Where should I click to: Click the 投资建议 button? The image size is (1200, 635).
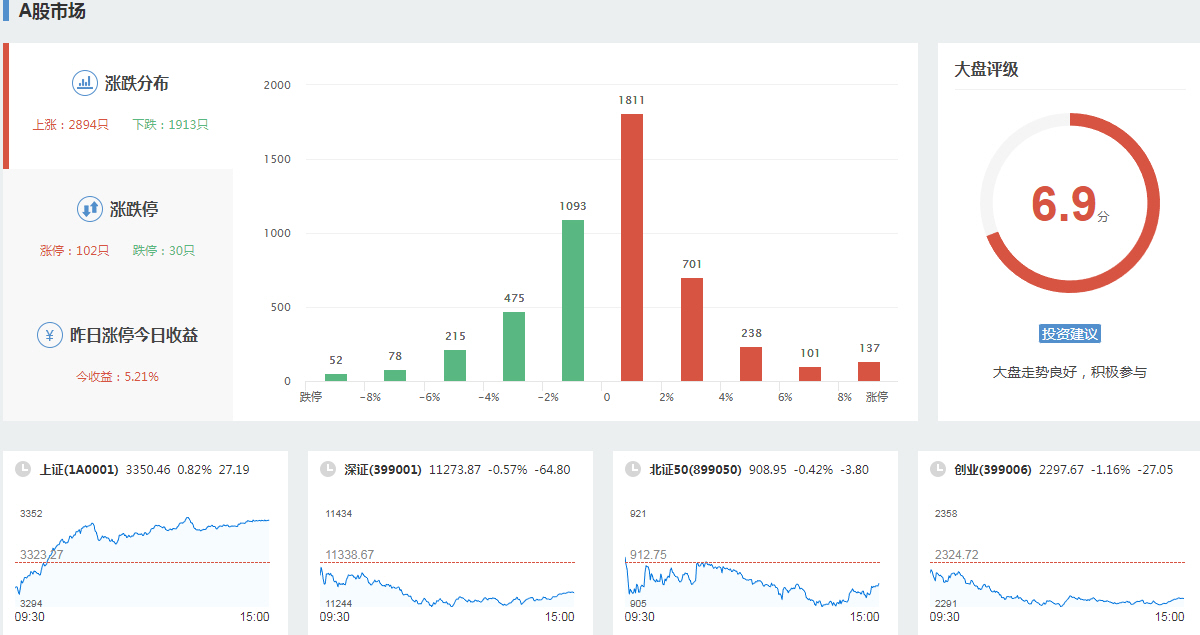pyautogui.click(x=1070, y=334)
